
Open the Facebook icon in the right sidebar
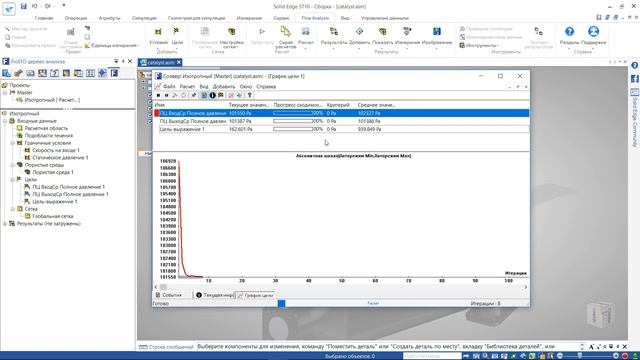click(x=635, y=78)
